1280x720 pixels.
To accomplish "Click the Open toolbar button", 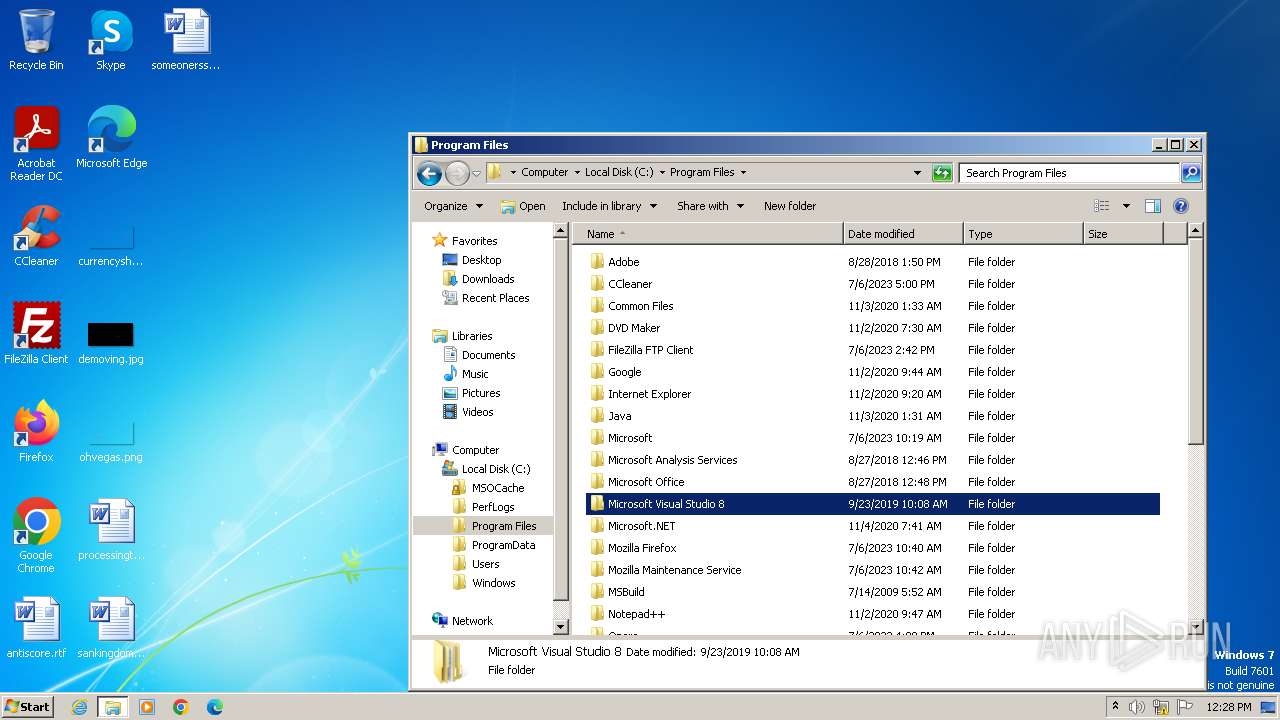I will (523, 206).
